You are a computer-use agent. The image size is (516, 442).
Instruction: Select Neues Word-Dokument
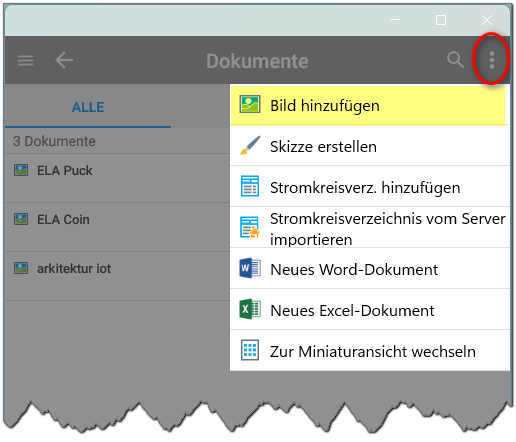(x=370, y=269)
